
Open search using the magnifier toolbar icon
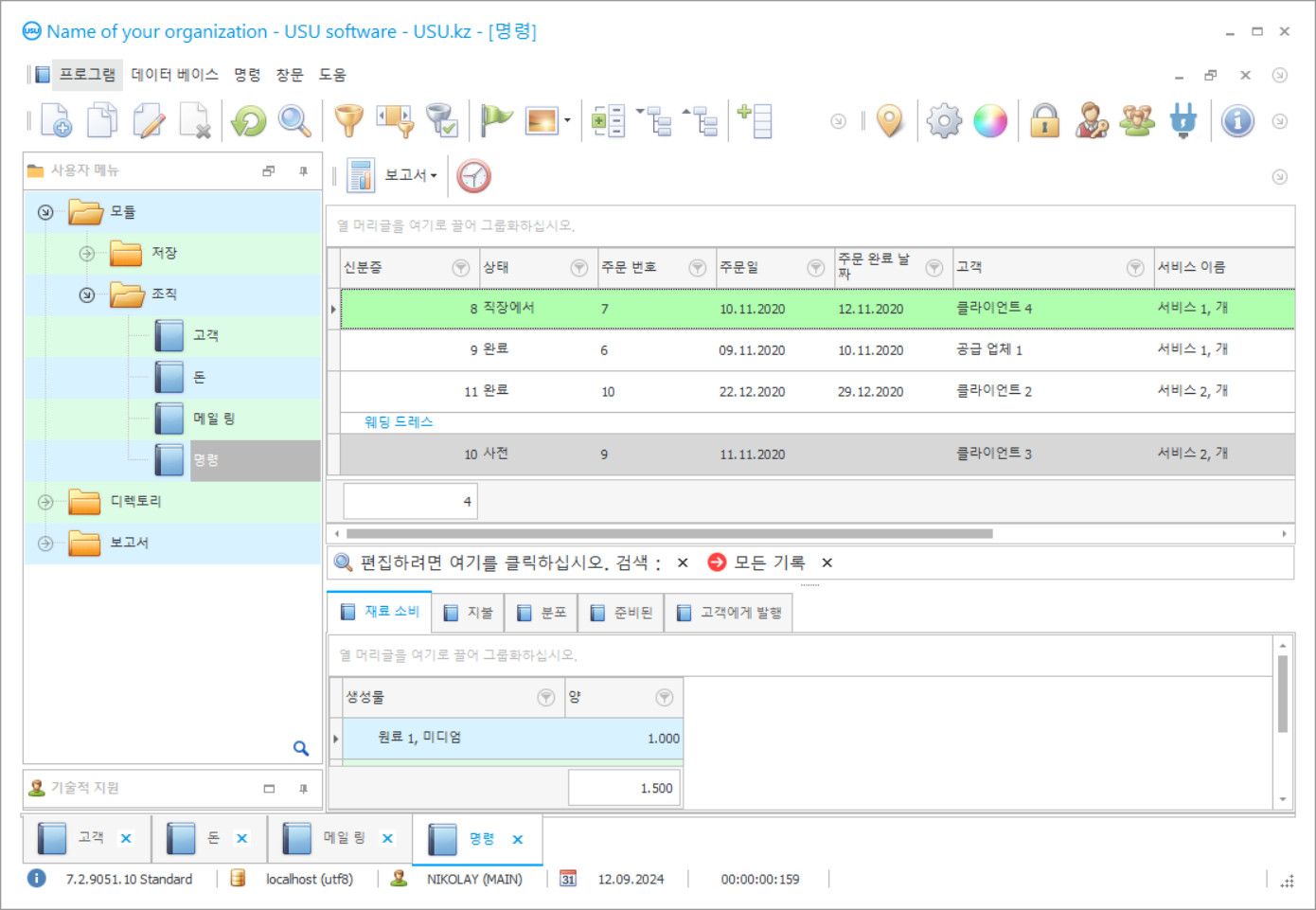click(294, 120)
